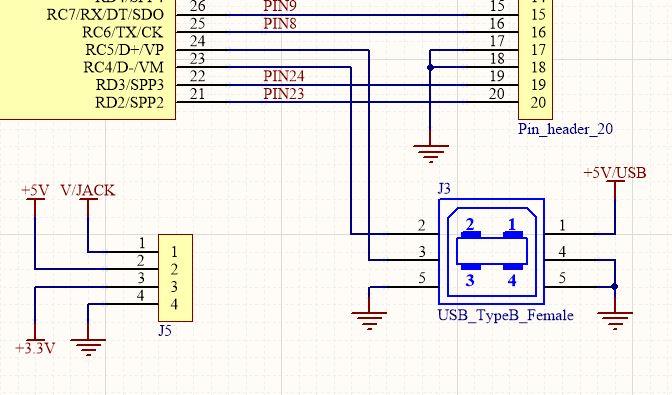672x395 pixels.
Task: Select the Pin_header_20 component label
Action: [x=565, y=129]
